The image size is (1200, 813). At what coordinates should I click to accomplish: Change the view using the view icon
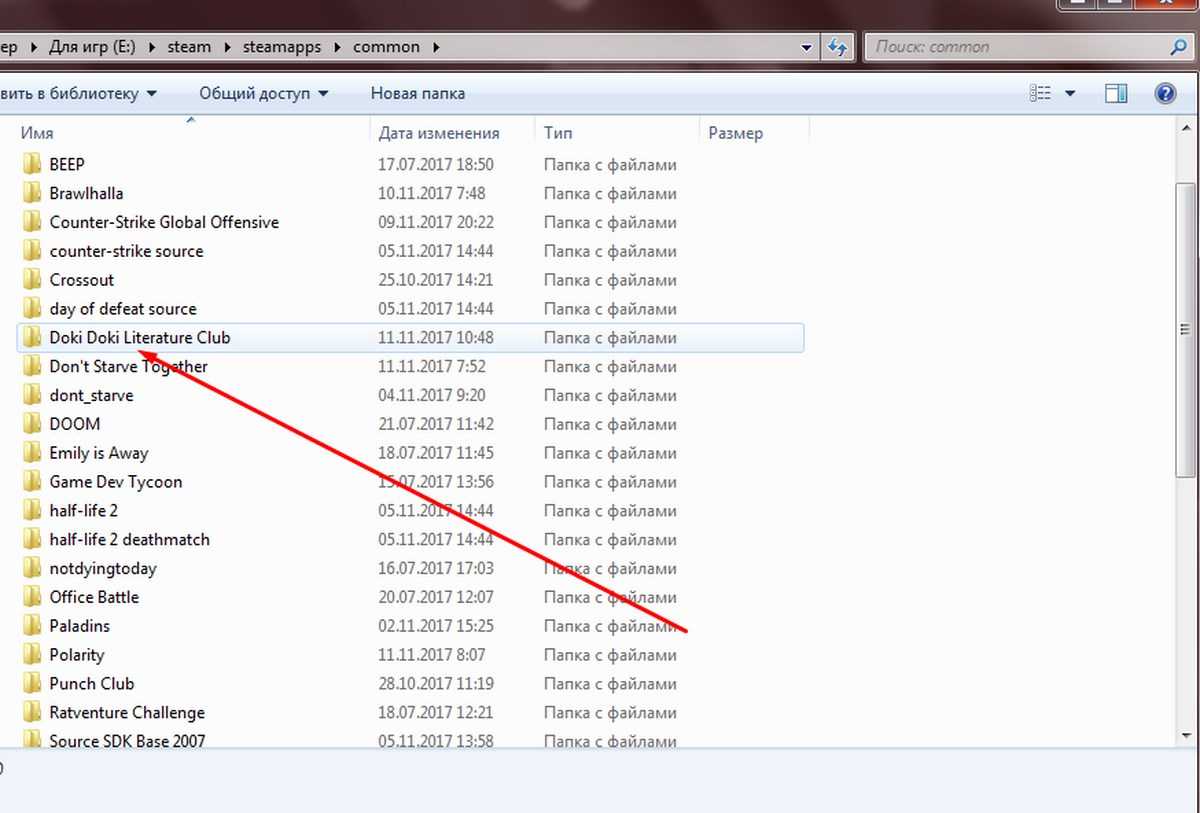tap(1040, 94)
